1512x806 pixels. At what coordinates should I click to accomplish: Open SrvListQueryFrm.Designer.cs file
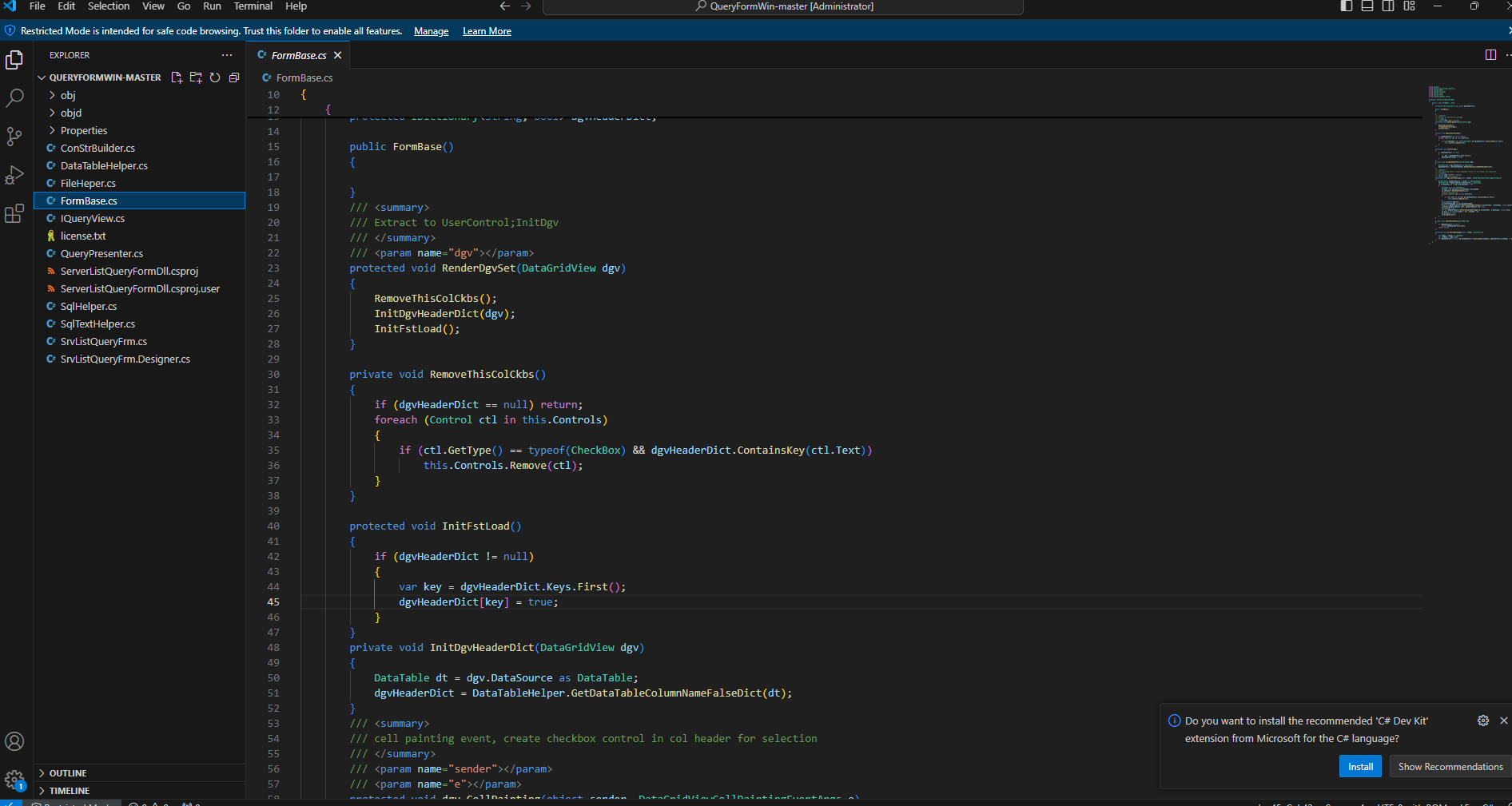(x=125, y=359)
